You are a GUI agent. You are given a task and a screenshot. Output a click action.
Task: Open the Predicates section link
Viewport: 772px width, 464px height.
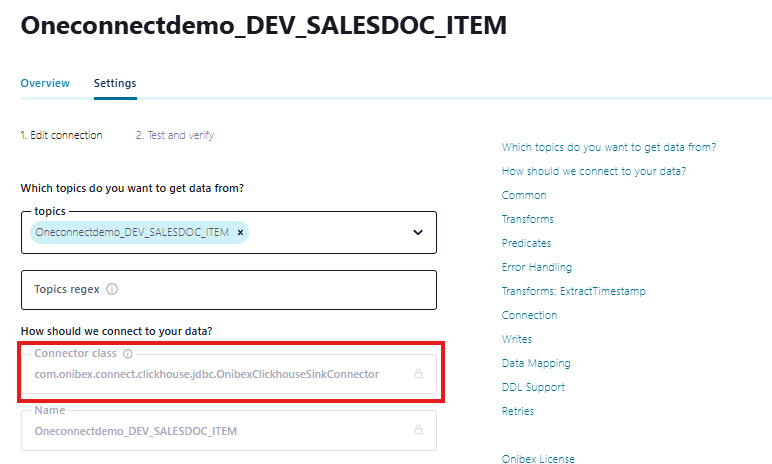tap(526, 243)
